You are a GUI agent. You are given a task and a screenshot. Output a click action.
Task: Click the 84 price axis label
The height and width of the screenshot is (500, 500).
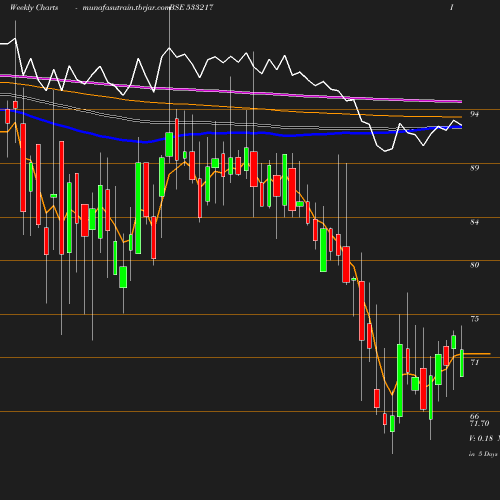[x=474, y=222]
